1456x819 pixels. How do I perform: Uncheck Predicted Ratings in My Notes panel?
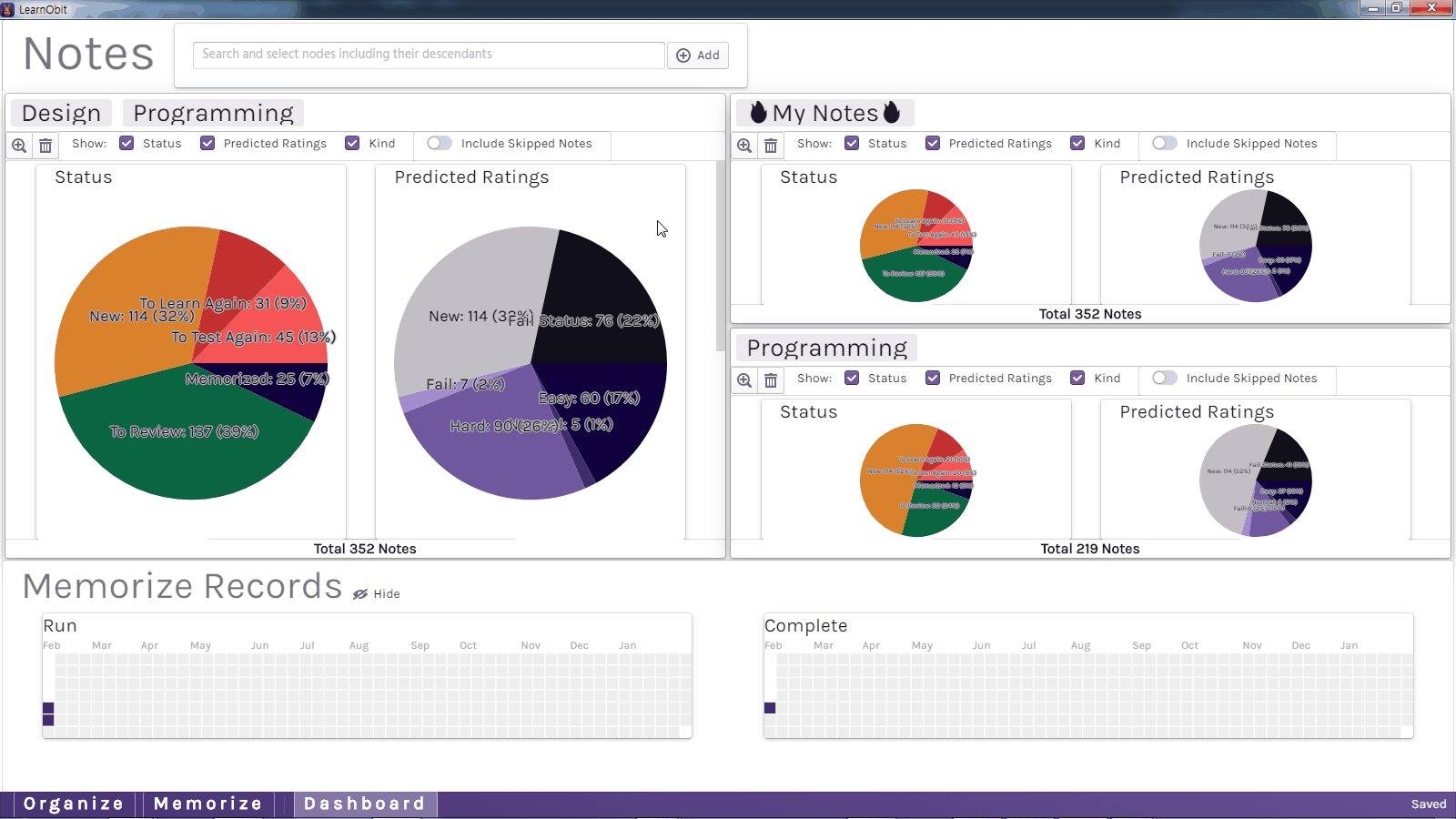[x=933, y=144]
